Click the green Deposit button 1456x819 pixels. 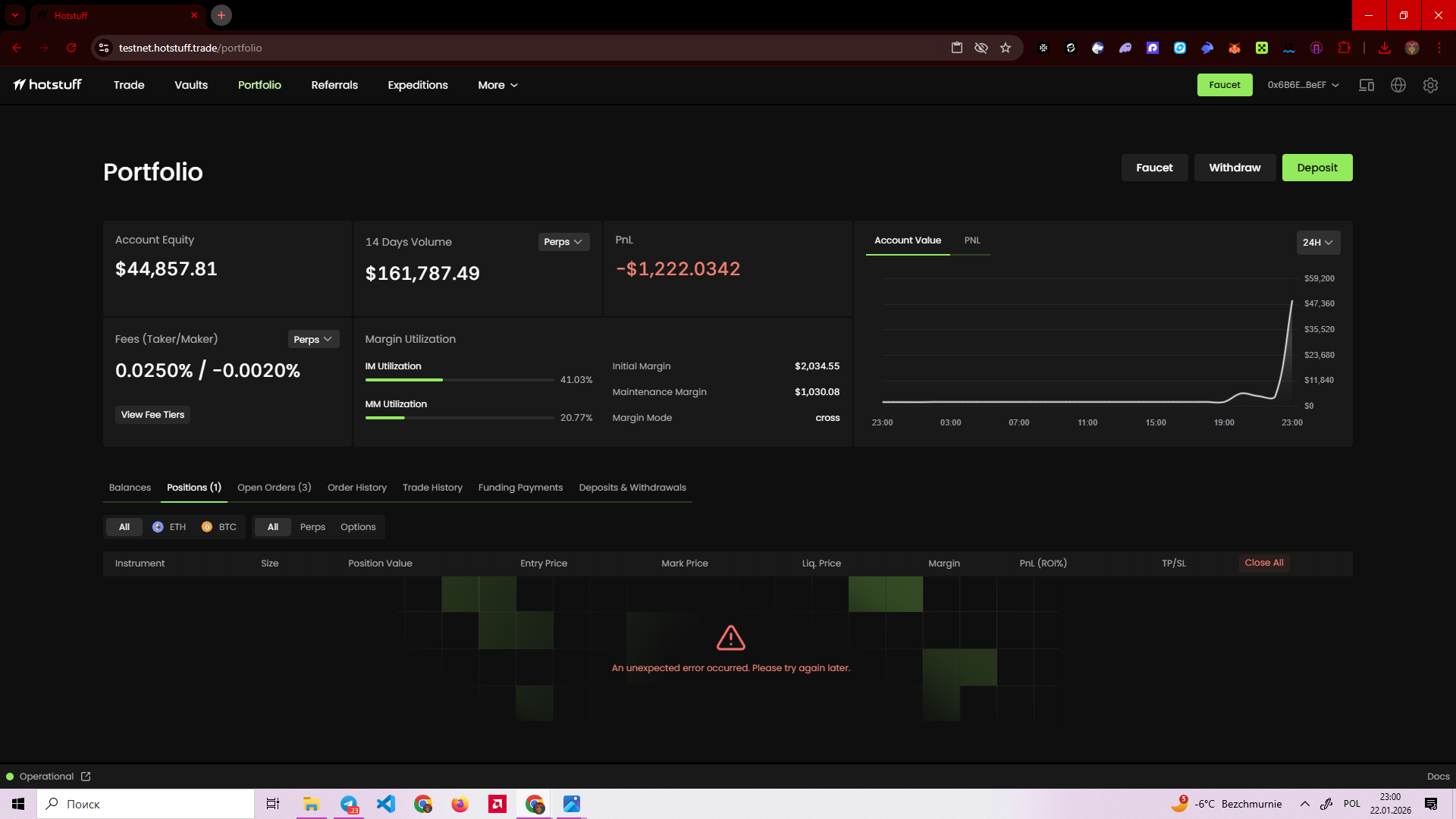pyautogui.click(x=1316, y=168)
